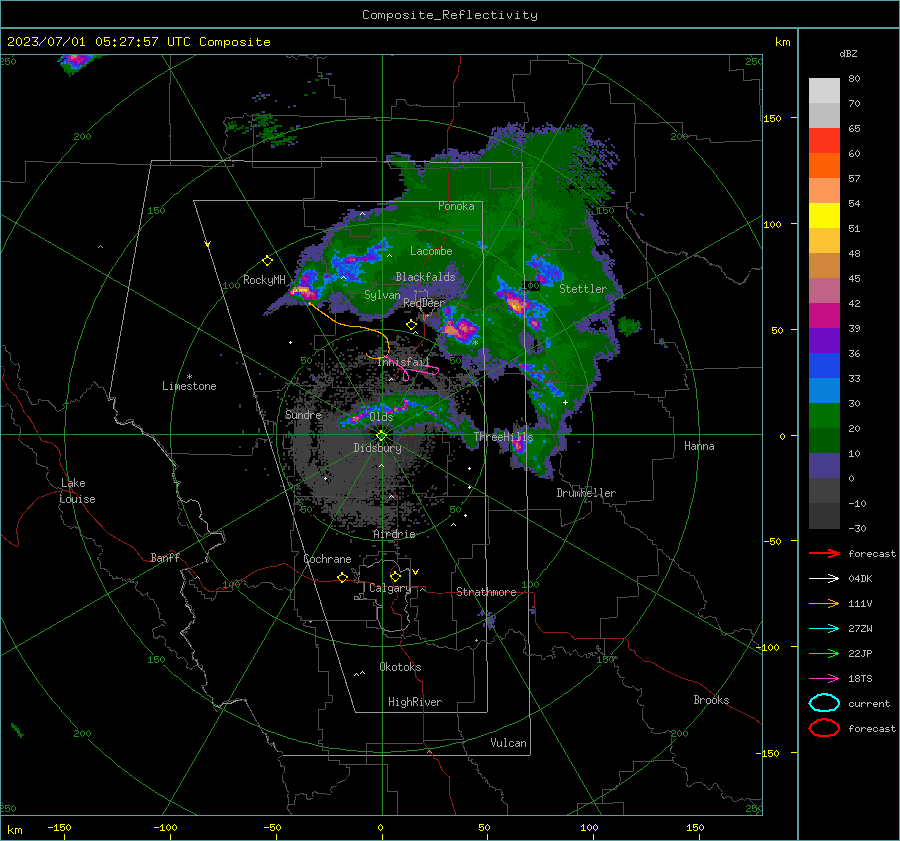The image size is (900, 841).
Task: Click yellow diamond marker just below RedDeer
Action: click(x=411, y=325)
